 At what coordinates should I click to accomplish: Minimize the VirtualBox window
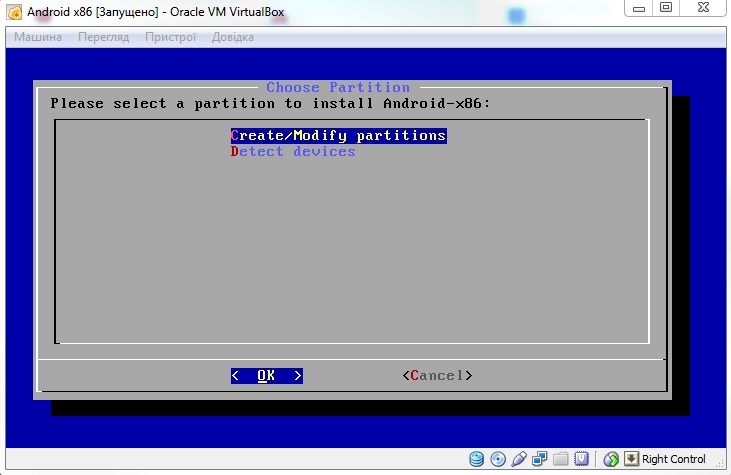(639, 8)
